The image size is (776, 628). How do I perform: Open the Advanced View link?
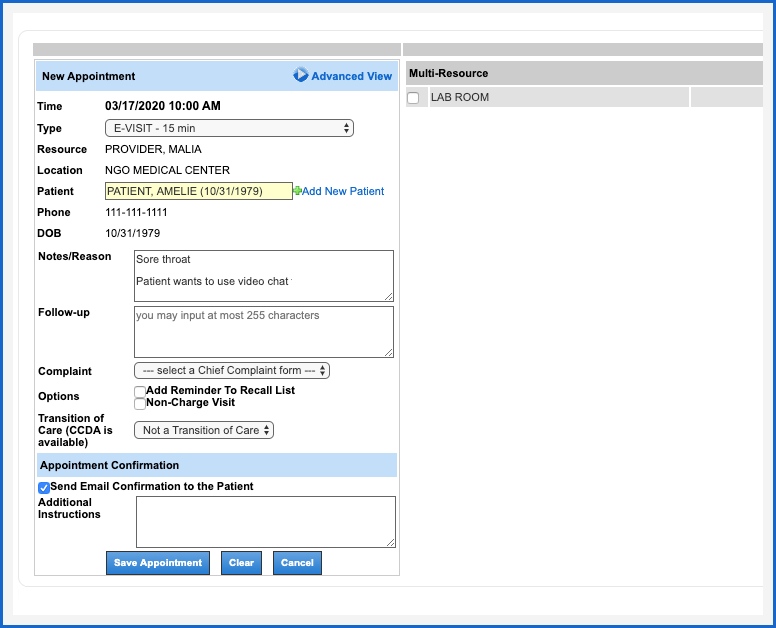coord(351,76)
